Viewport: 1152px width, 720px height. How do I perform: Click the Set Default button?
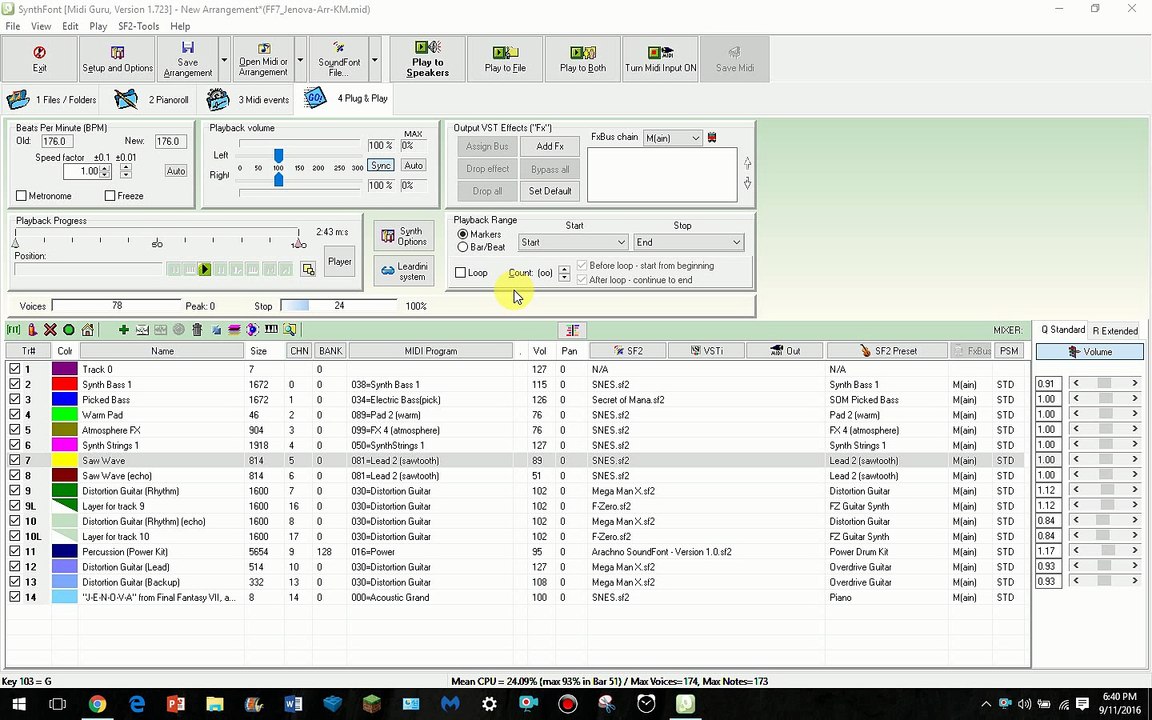(x=550, y=191)
